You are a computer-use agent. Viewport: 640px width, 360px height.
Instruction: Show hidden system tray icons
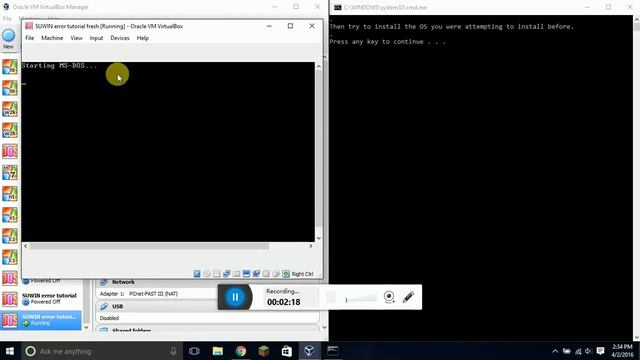(555, 351)
